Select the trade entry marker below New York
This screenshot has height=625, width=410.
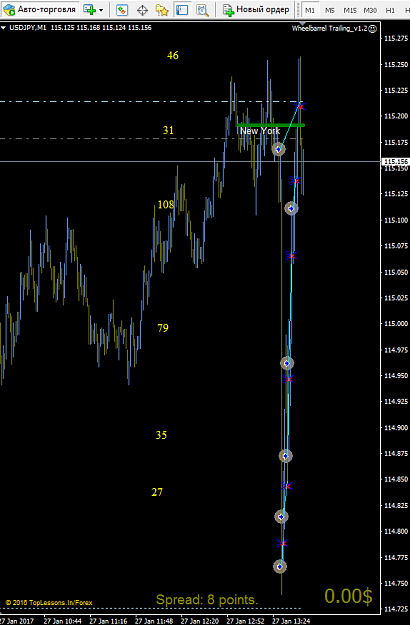pyautogui.click(x=279, y=149)
